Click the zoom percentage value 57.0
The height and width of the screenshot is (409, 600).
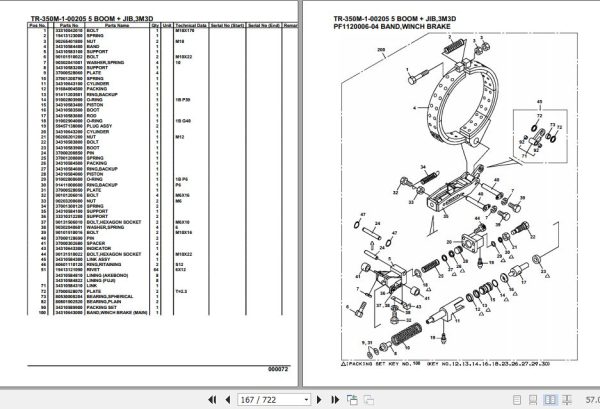coord(592,400)
